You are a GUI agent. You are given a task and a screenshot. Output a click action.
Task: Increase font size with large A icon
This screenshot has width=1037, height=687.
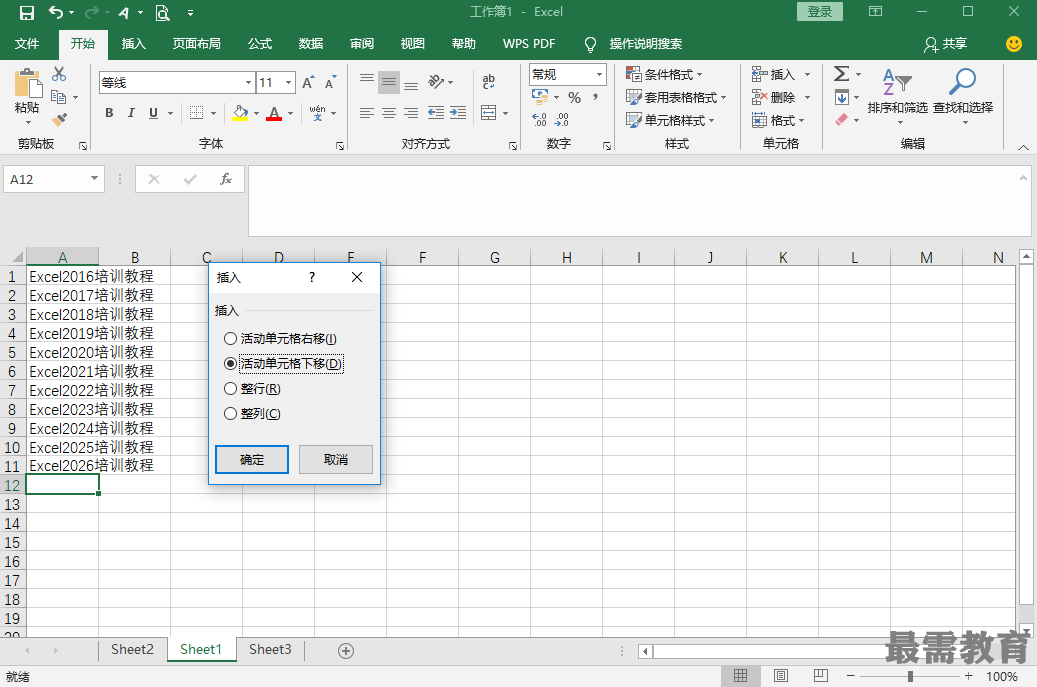tap(308, 83)
